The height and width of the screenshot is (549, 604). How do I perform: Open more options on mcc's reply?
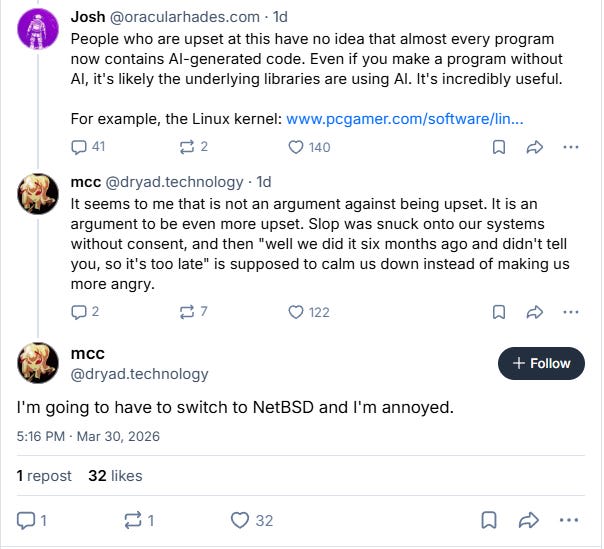pos(571,312)
